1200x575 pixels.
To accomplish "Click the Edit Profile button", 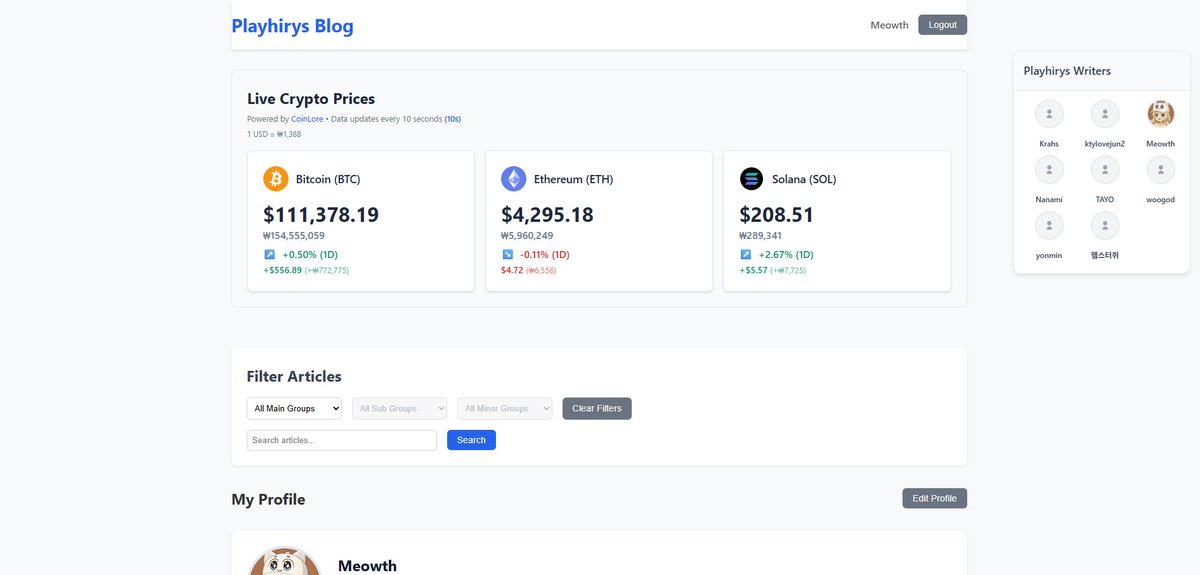I will (x=934, y=498).
